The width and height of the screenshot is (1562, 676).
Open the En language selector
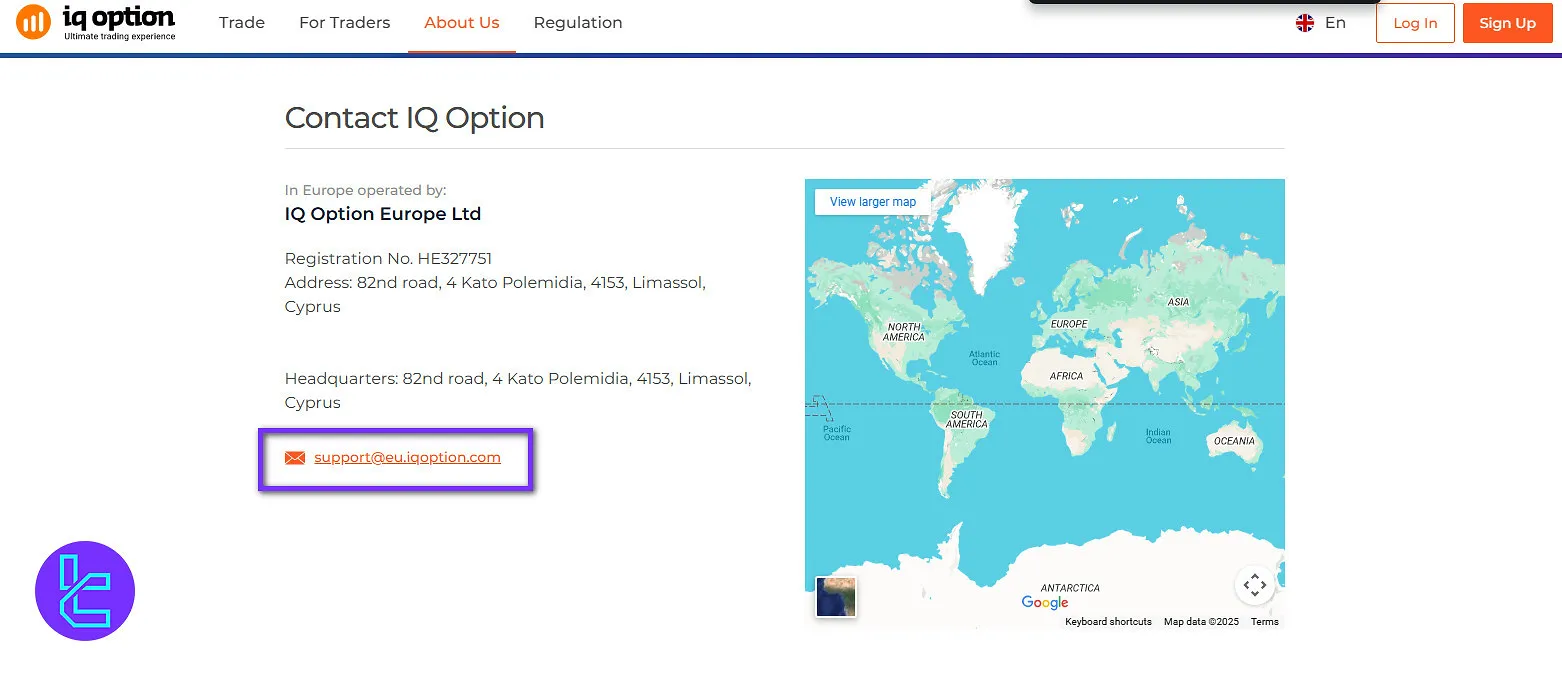pyautogui.click(x=1335, y=22)
